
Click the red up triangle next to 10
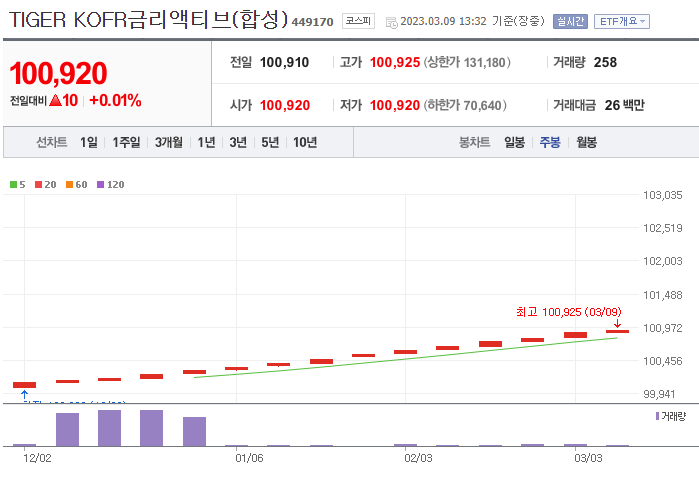click(55, 100)
